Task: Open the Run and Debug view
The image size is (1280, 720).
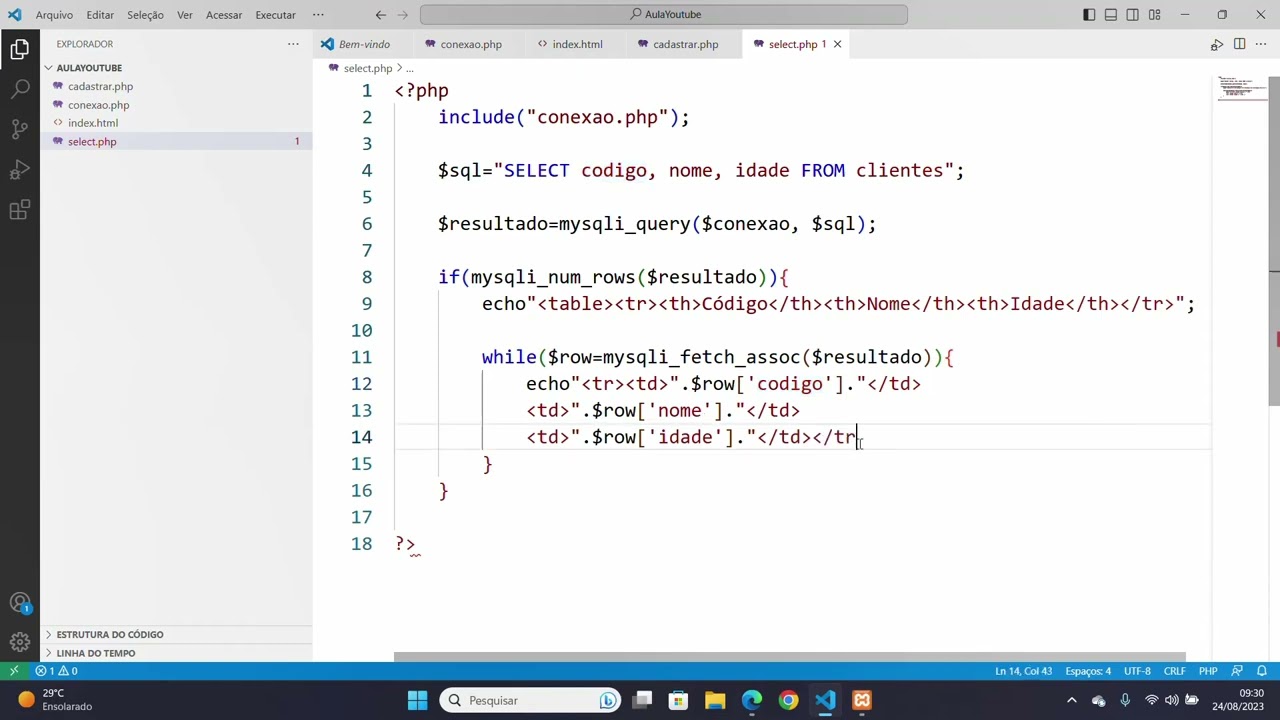Action: coord(20,170)
